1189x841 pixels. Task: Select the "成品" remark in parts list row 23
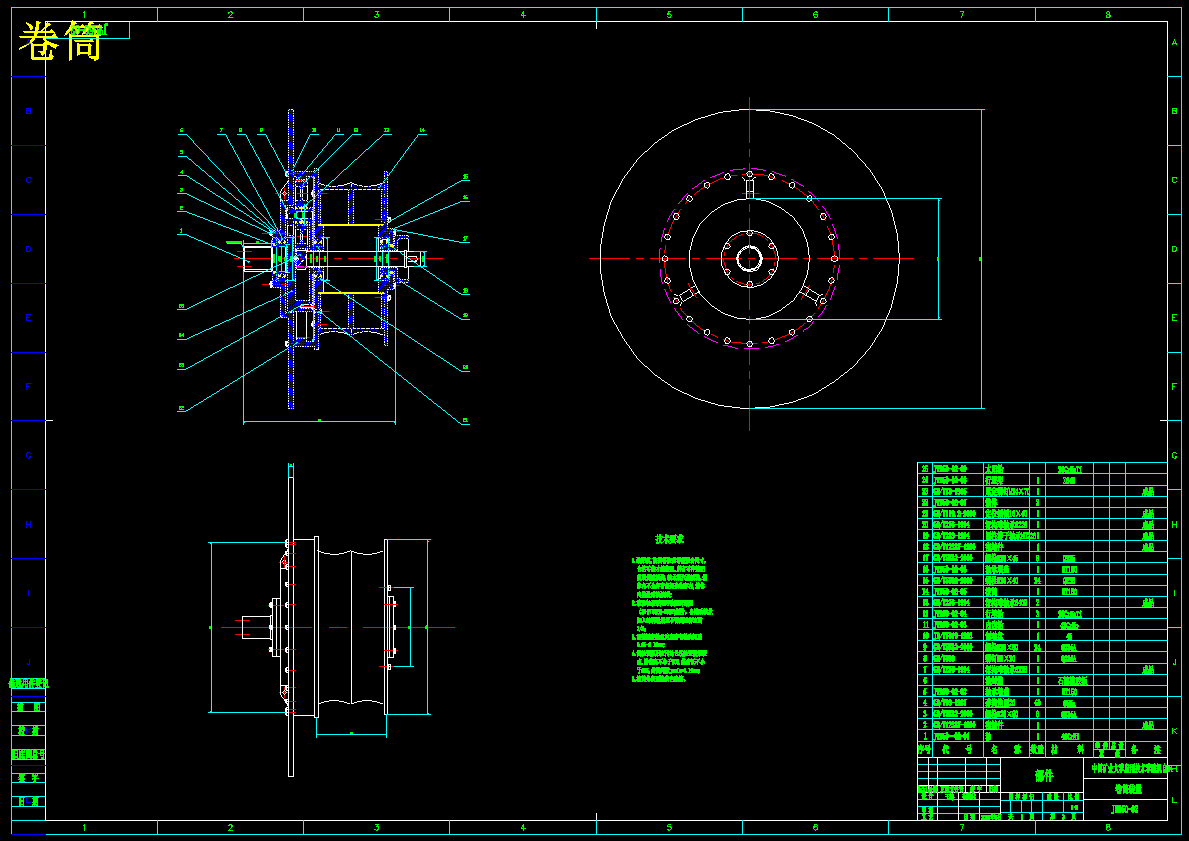(x=1147, y=491)
